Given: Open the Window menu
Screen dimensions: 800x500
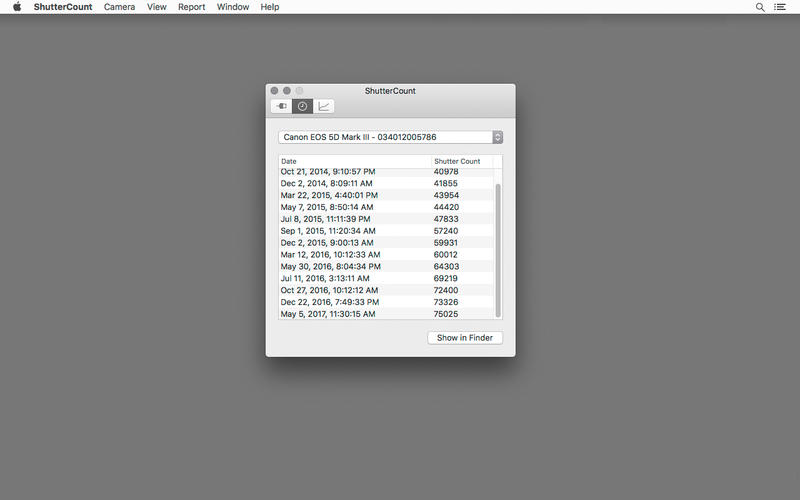Looking at the screenshot, I should [233, 7].
